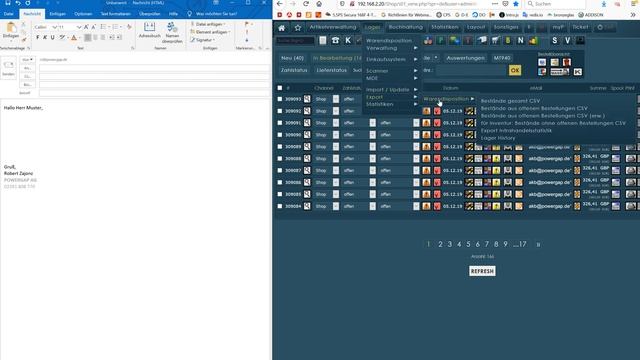Expand the Import / Update submenu
This screenshot has height=360, width=640.
click(x=391, y=89)
